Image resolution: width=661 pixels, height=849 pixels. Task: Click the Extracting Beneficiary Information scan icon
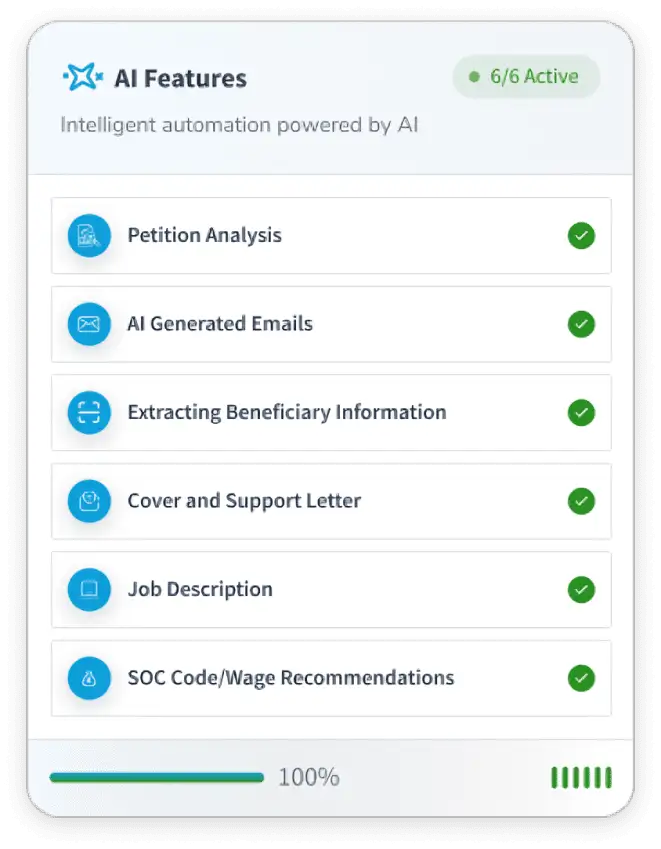click(89, 412)
